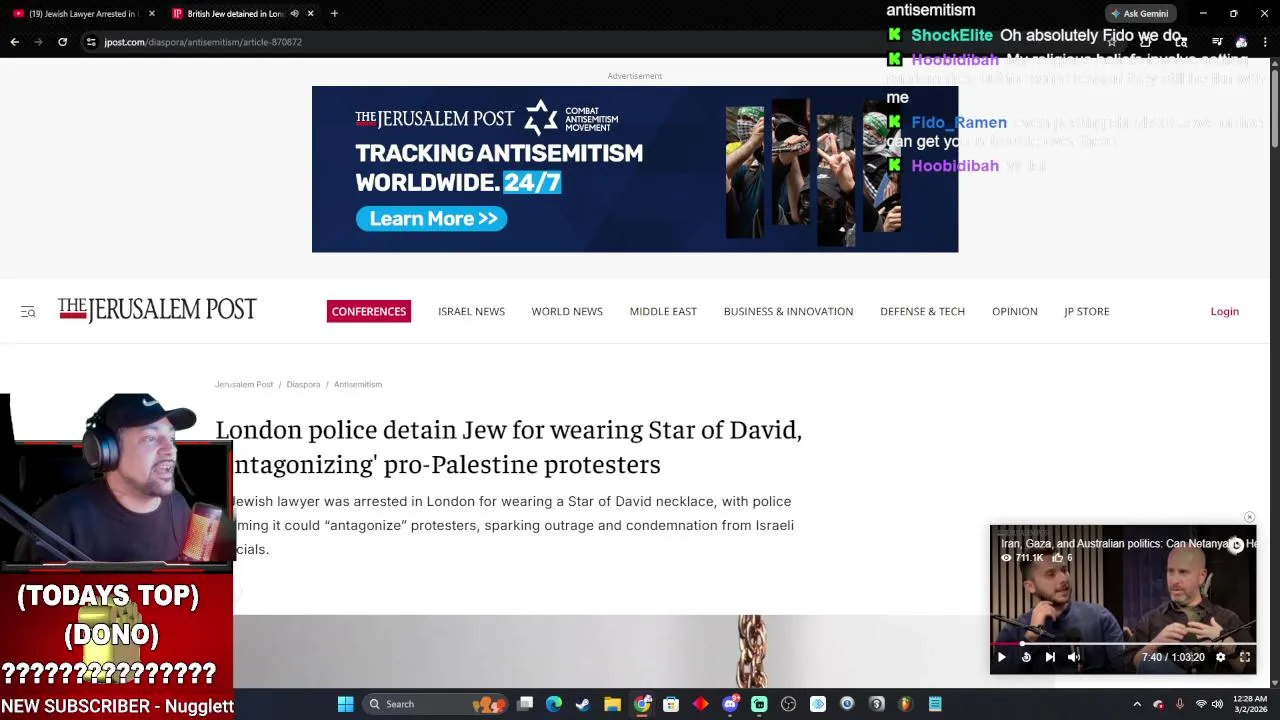Screen dimensions: 1280x720
Task: Open OBS Studio from the taskbar
Action: coord(788,704)
